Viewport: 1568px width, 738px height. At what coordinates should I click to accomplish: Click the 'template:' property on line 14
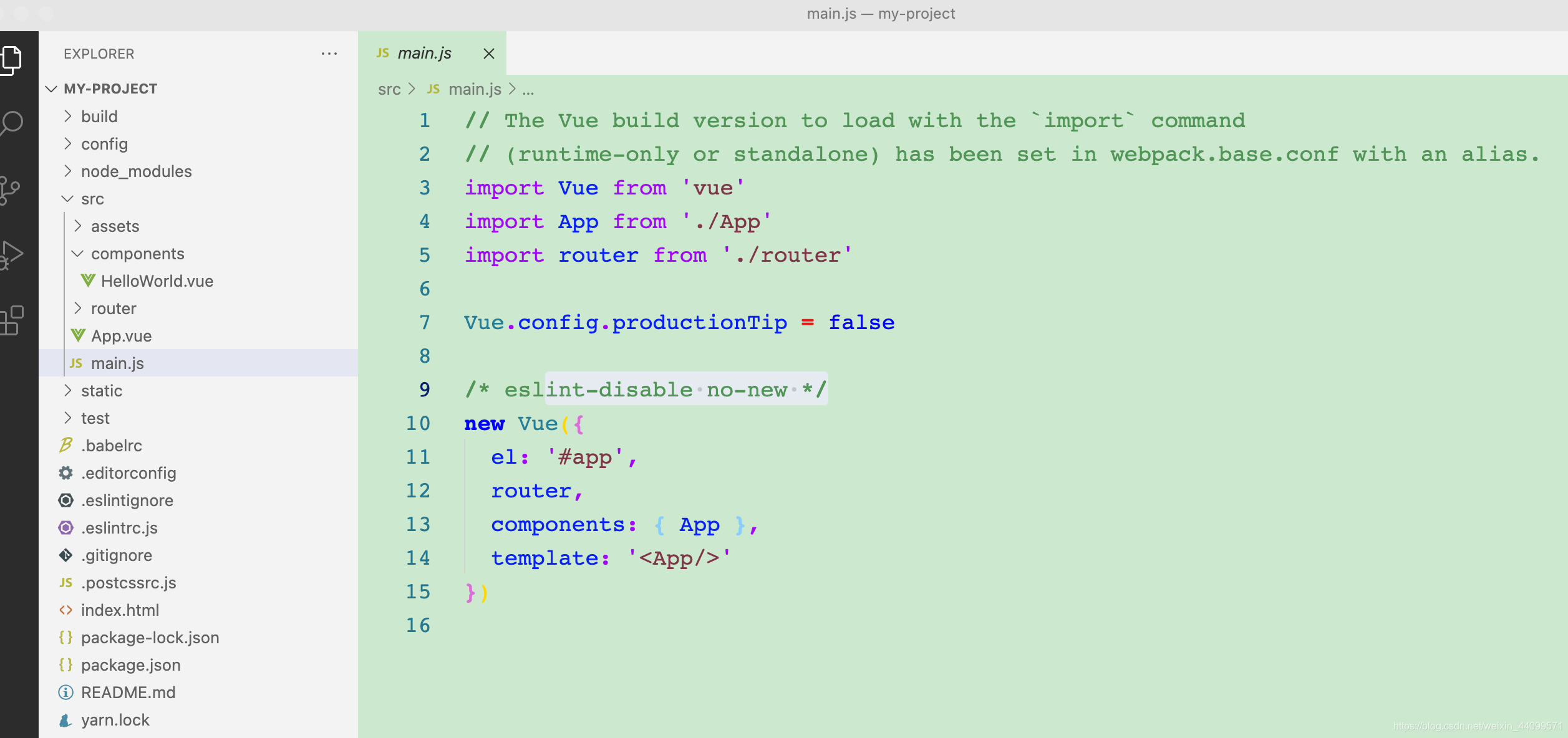(x=550, y=558)
